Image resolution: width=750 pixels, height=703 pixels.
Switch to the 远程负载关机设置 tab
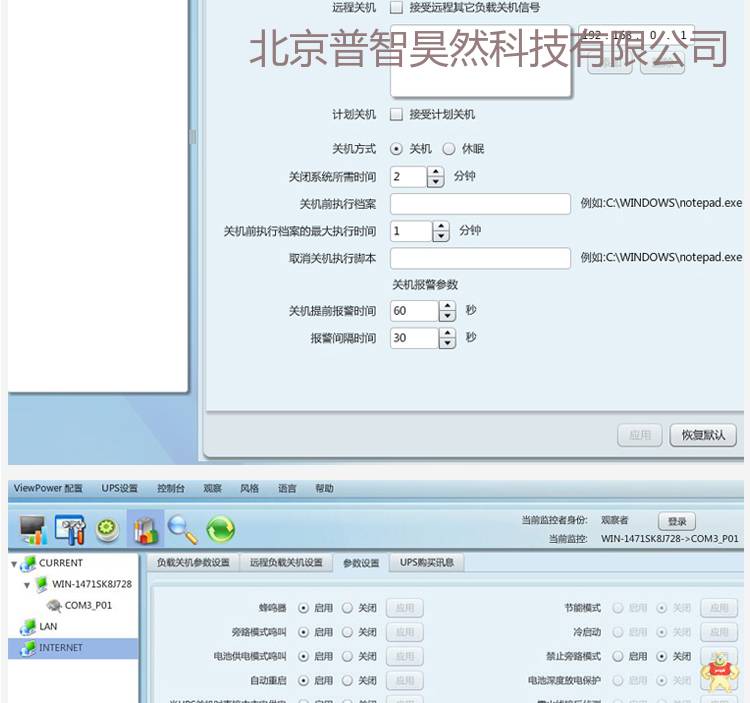[x=286, y=563]
